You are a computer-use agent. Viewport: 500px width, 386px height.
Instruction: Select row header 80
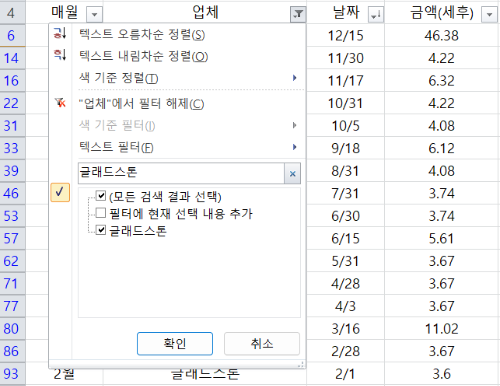(x=12, y=328)
